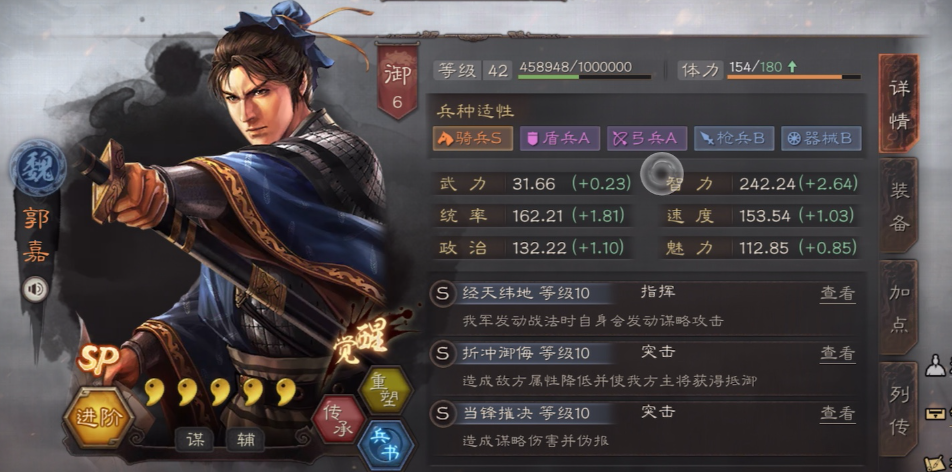Click the green stamina up arrow

point(792,67)
